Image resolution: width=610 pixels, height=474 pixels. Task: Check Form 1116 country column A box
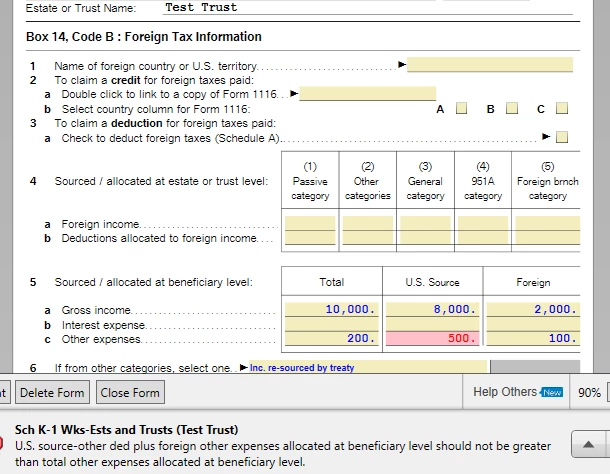coord(461,108)
